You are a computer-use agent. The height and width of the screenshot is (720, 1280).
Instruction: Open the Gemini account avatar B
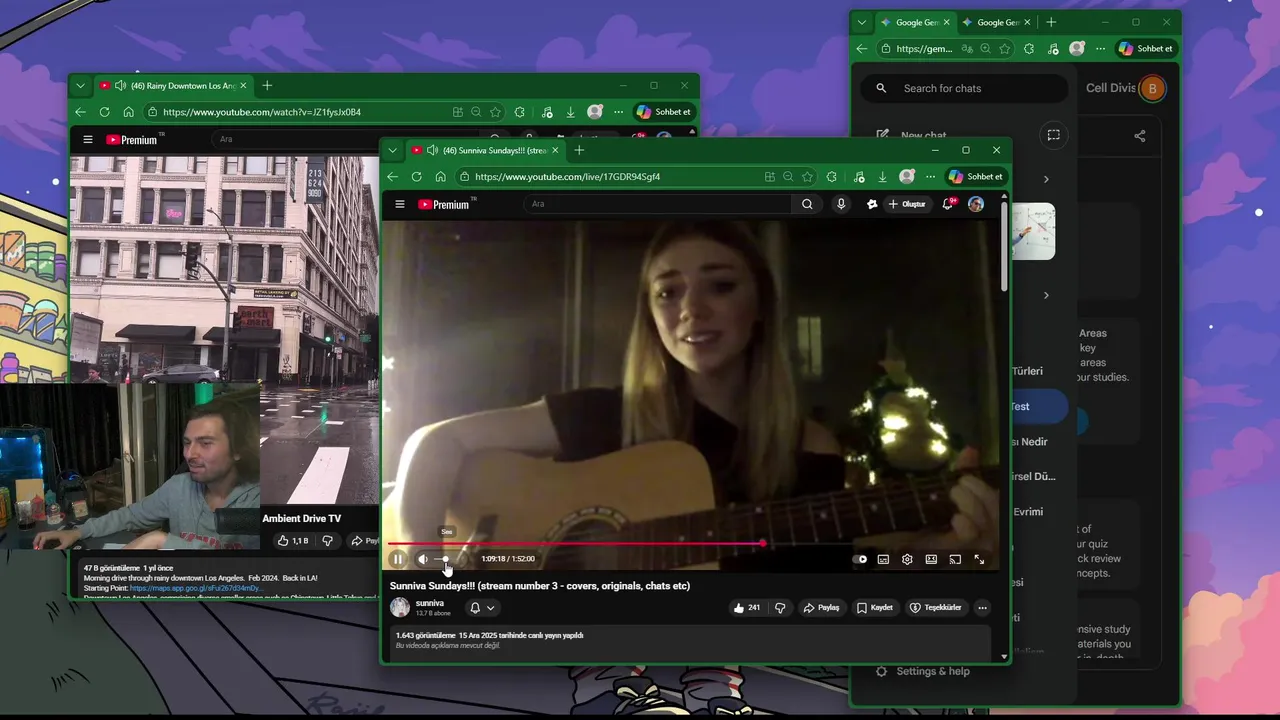pyautogui.click(x=1152, y=88)
